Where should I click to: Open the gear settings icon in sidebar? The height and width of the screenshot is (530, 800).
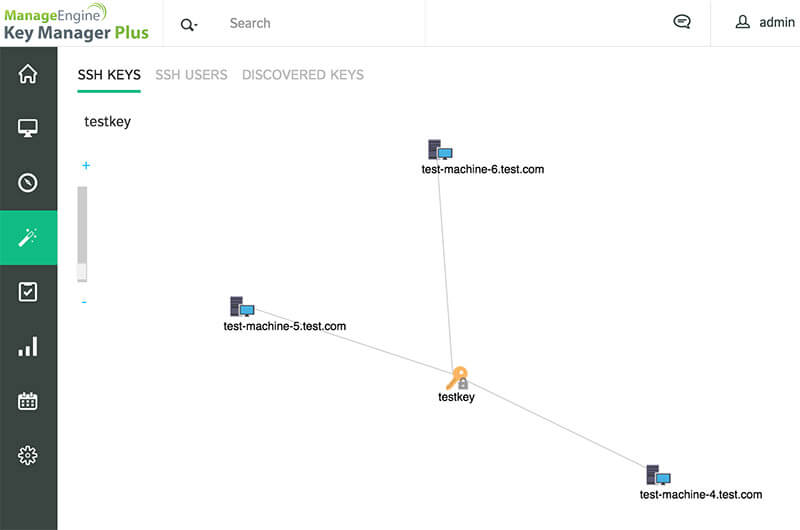(28, 456)
